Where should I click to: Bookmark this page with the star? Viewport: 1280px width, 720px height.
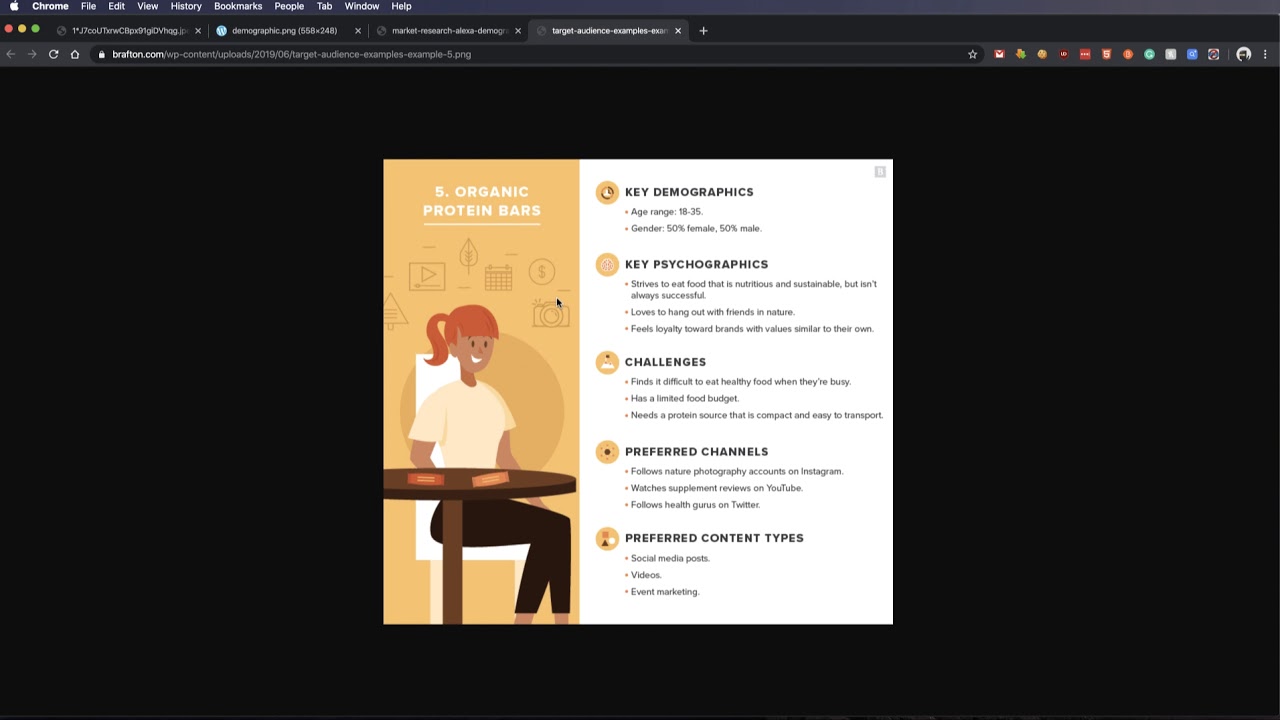pyautogui.click(x=972, y=54)
